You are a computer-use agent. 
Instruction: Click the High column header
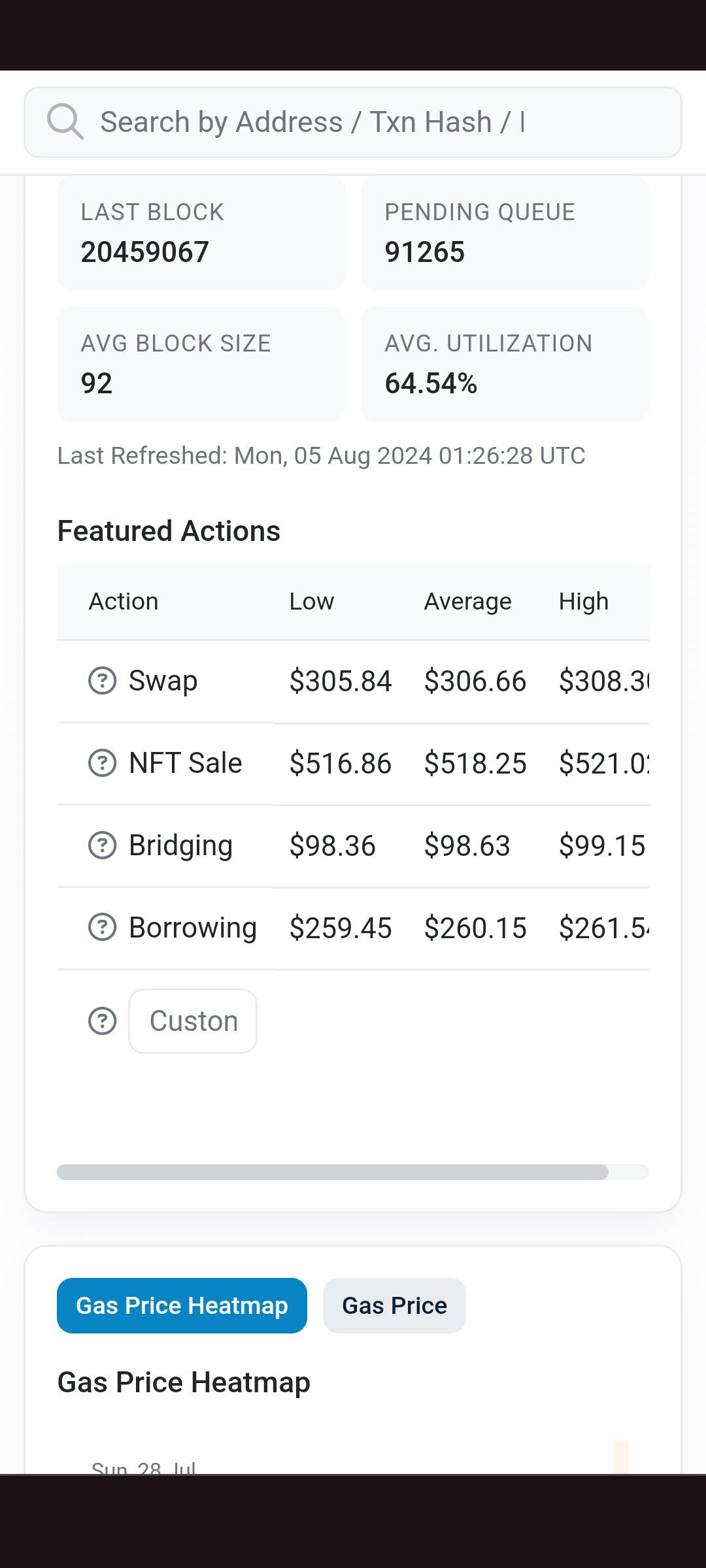(584, 601)
